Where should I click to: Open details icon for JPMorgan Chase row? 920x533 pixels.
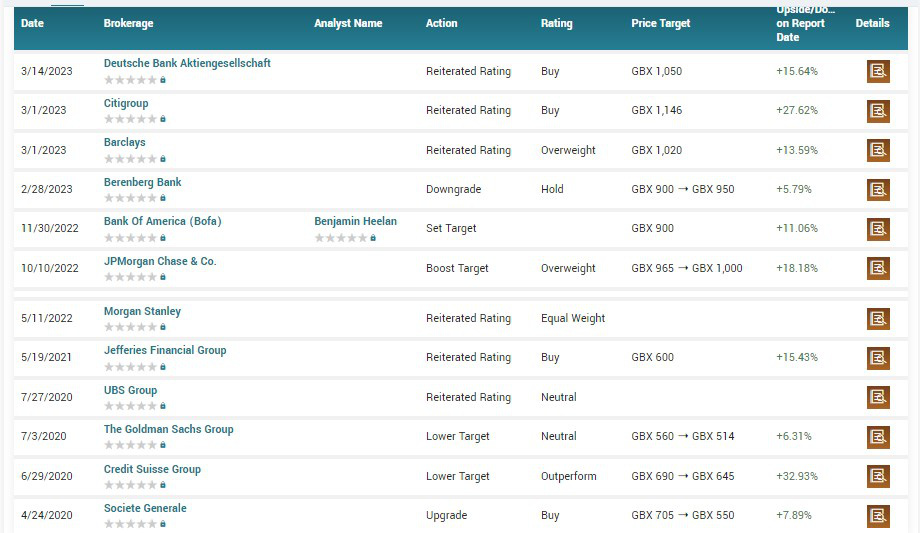[877, 269]
